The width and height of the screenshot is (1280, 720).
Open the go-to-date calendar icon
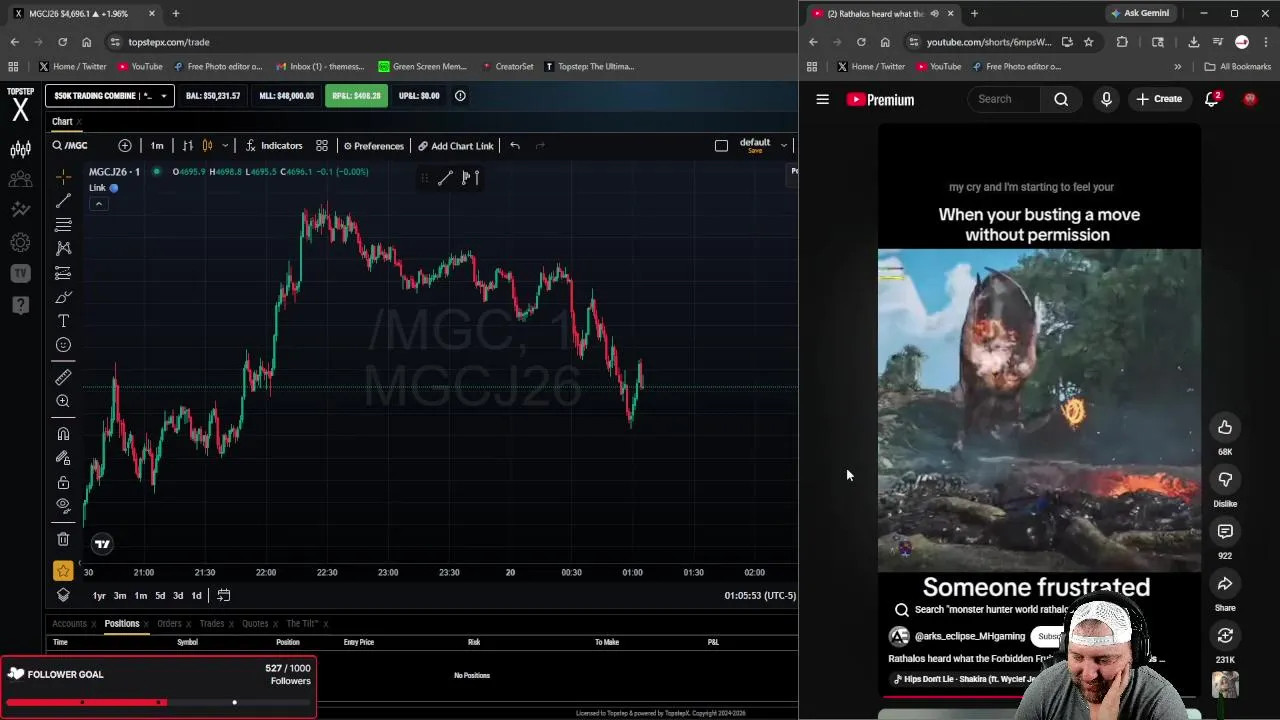click(x=224, y=596)
